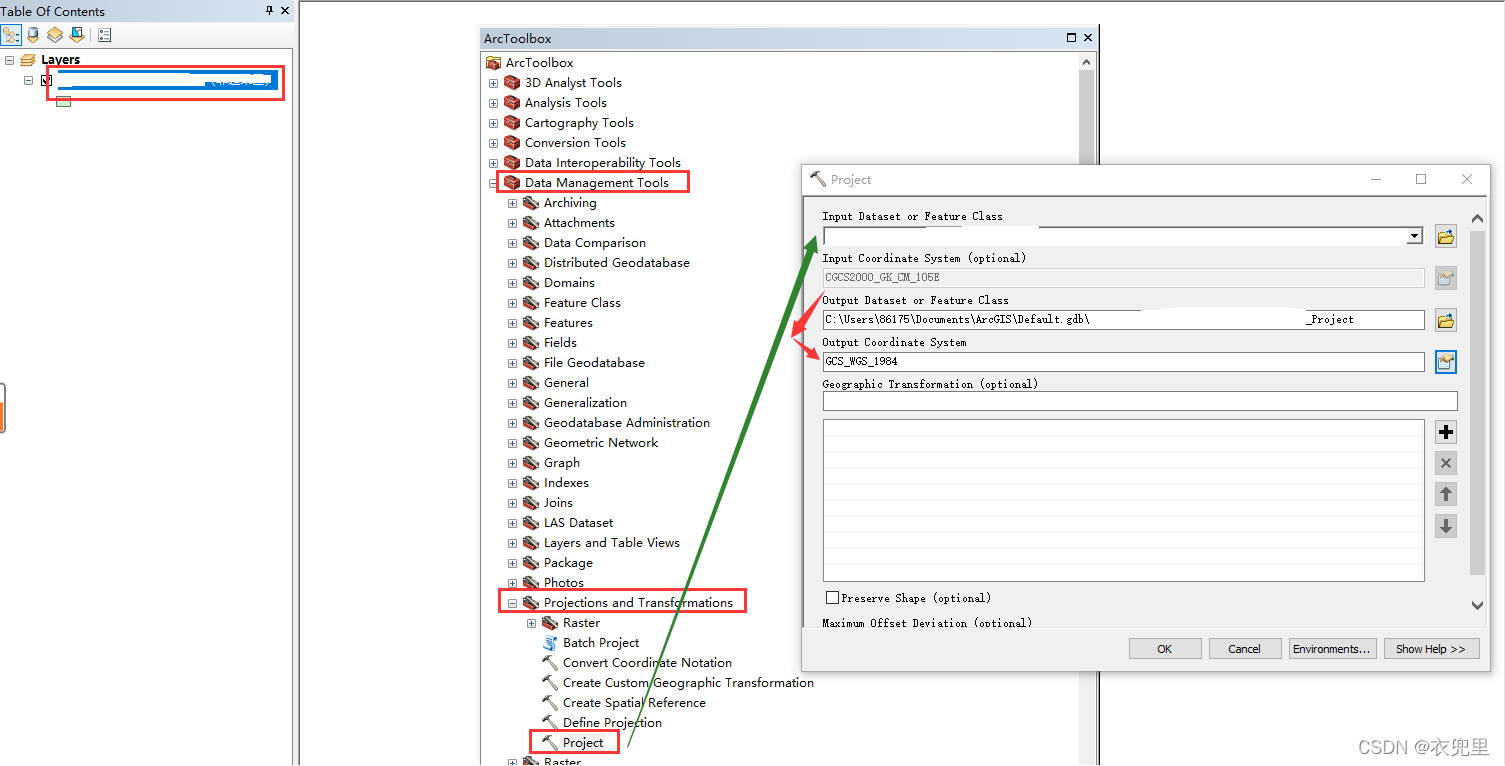Viewport: 1505px width, 766px height.
Task: Click the ArcToolbox scroll up arrow
Action: (1087, 62)
